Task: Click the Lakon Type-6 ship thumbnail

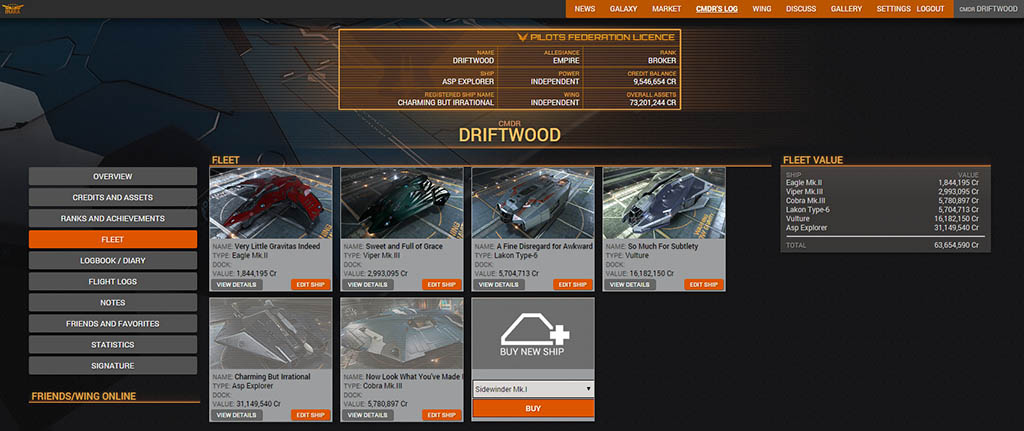Action: tap(533, 203)
